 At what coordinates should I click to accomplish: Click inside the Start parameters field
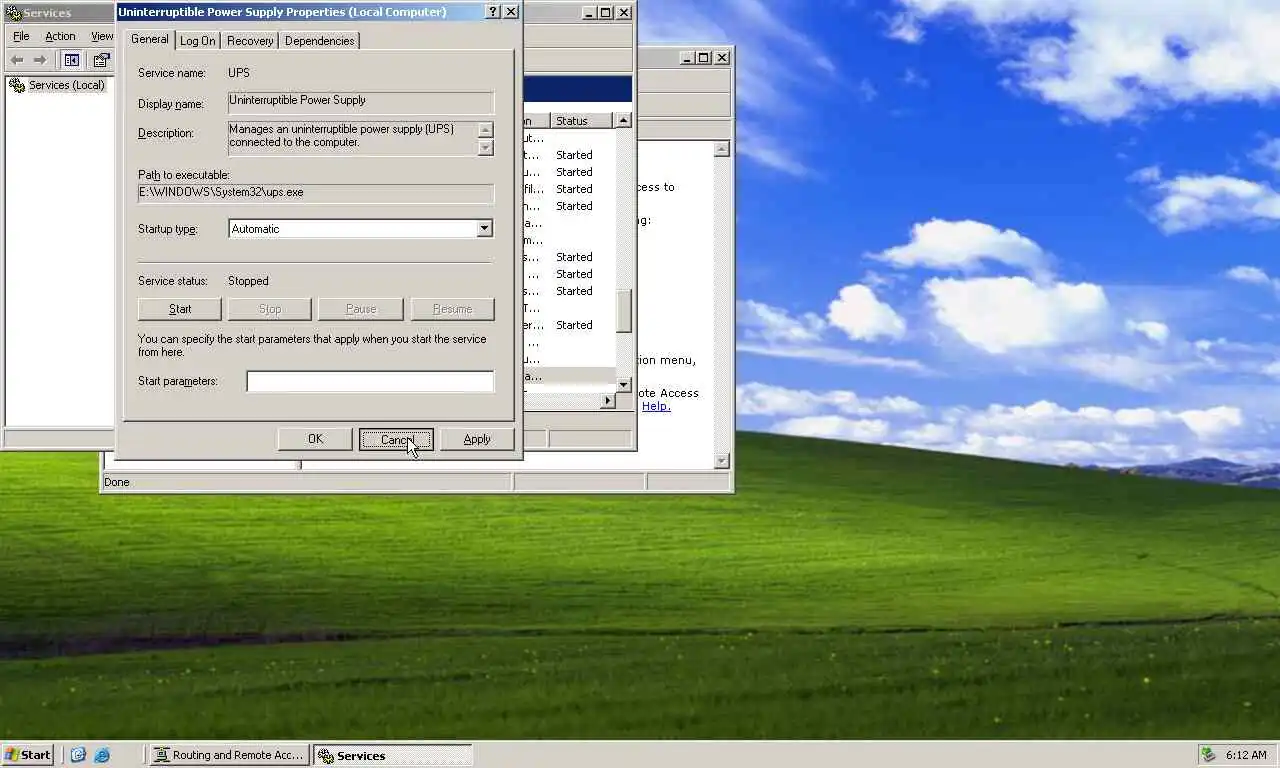pos(370,381)
